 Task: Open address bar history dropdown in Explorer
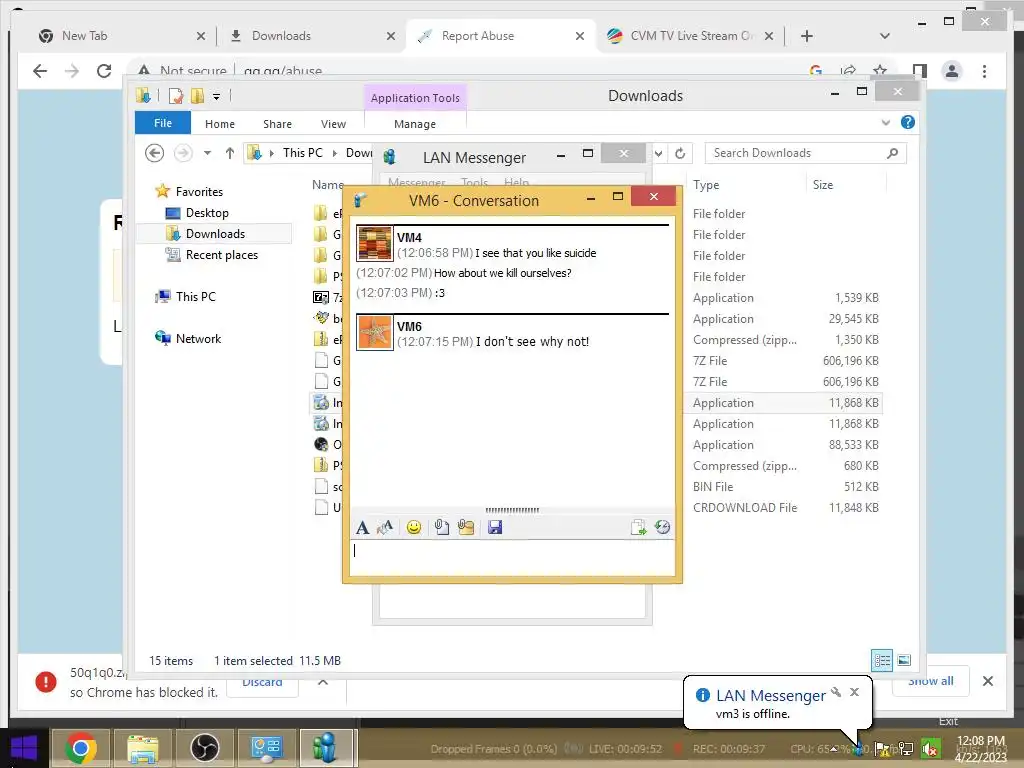pyautogui.click(x=658, y=153)
